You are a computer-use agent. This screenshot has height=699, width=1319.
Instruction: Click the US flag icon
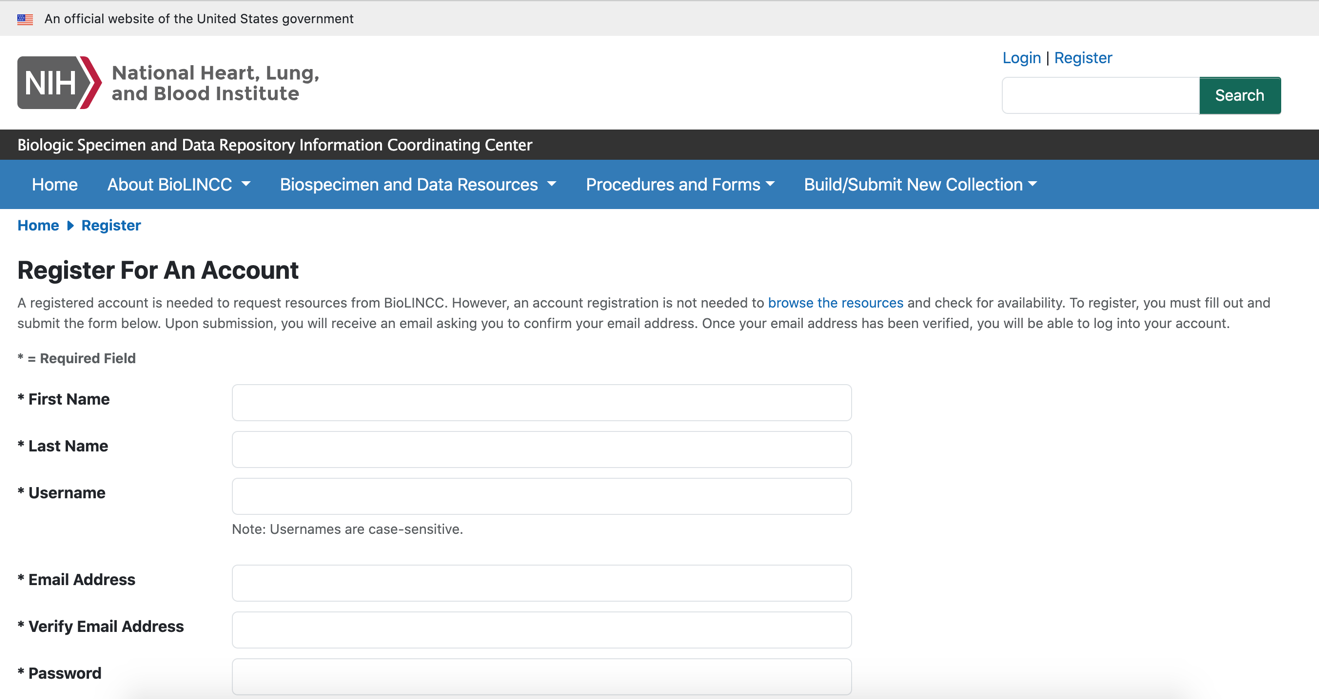25,19
